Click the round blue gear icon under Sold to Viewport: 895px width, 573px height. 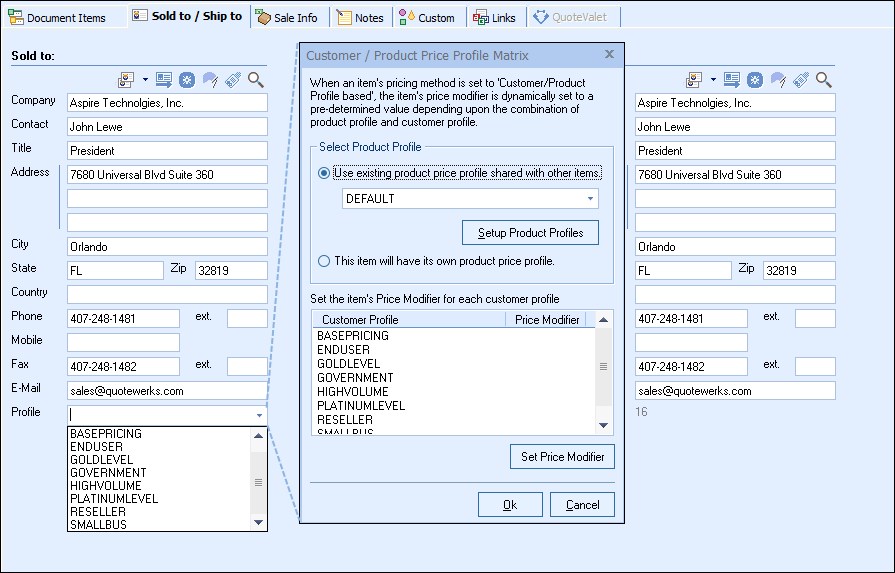click(186, 80)
